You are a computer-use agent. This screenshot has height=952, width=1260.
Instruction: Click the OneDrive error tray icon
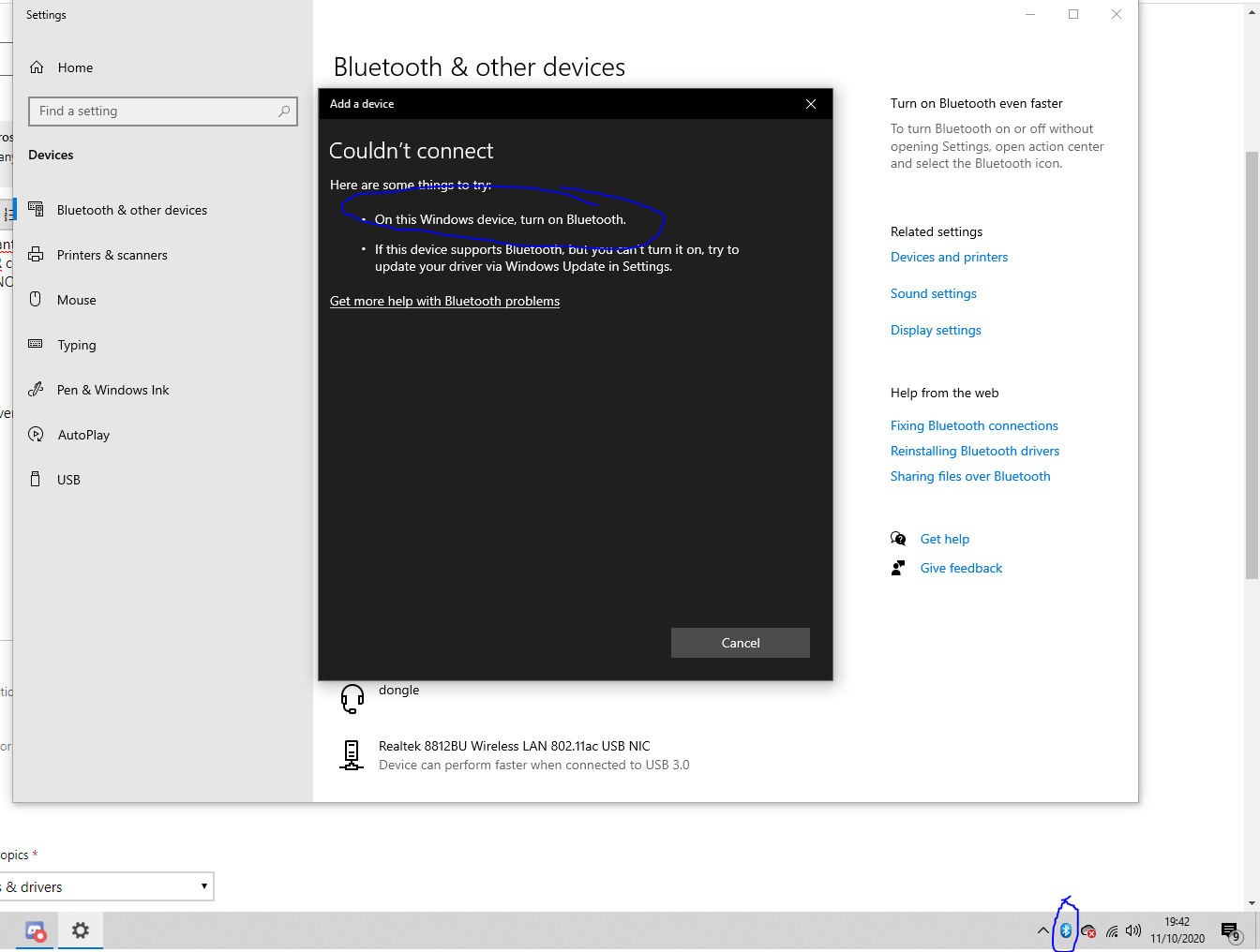click(x=1088, y=931)
